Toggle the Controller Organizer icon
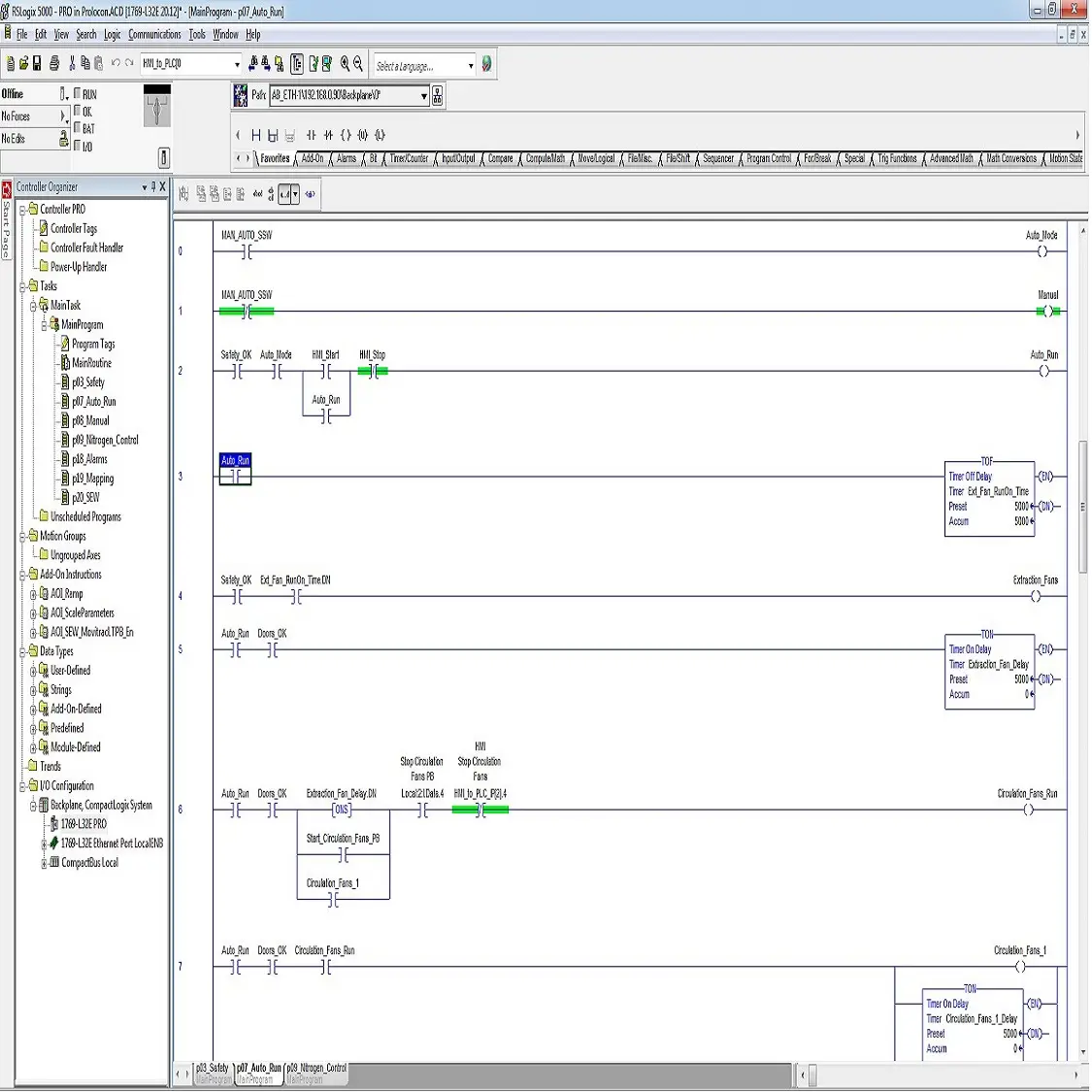This screenshot has height=1092, width=1092. pos(297,64)
